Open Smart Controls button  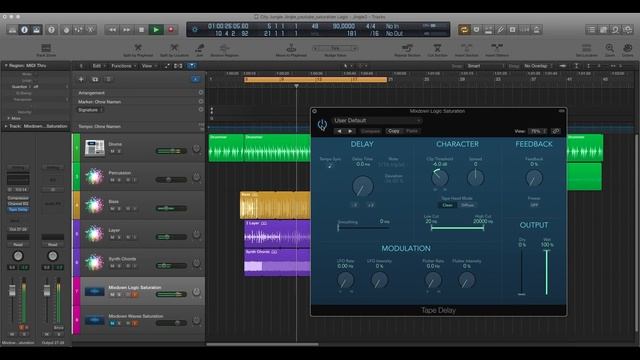pyautogui.click(x=66, y=30)
